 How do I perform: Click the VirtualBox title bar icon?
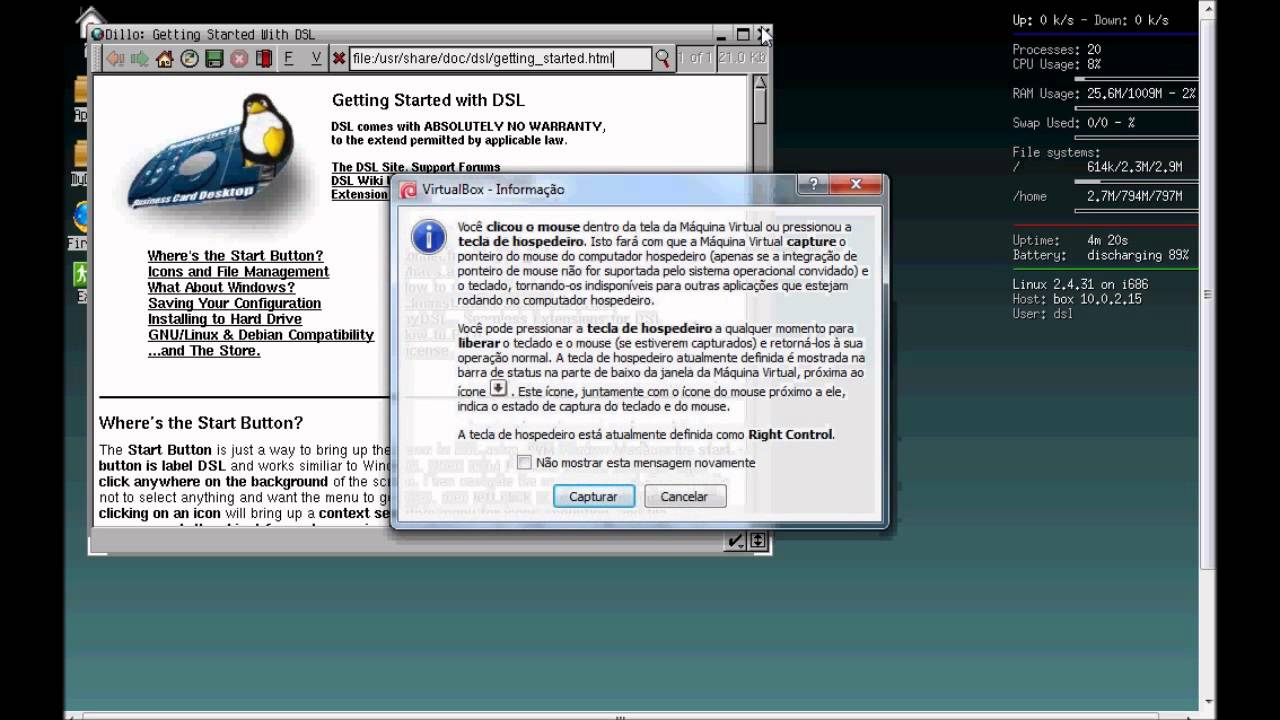point(408,190)
